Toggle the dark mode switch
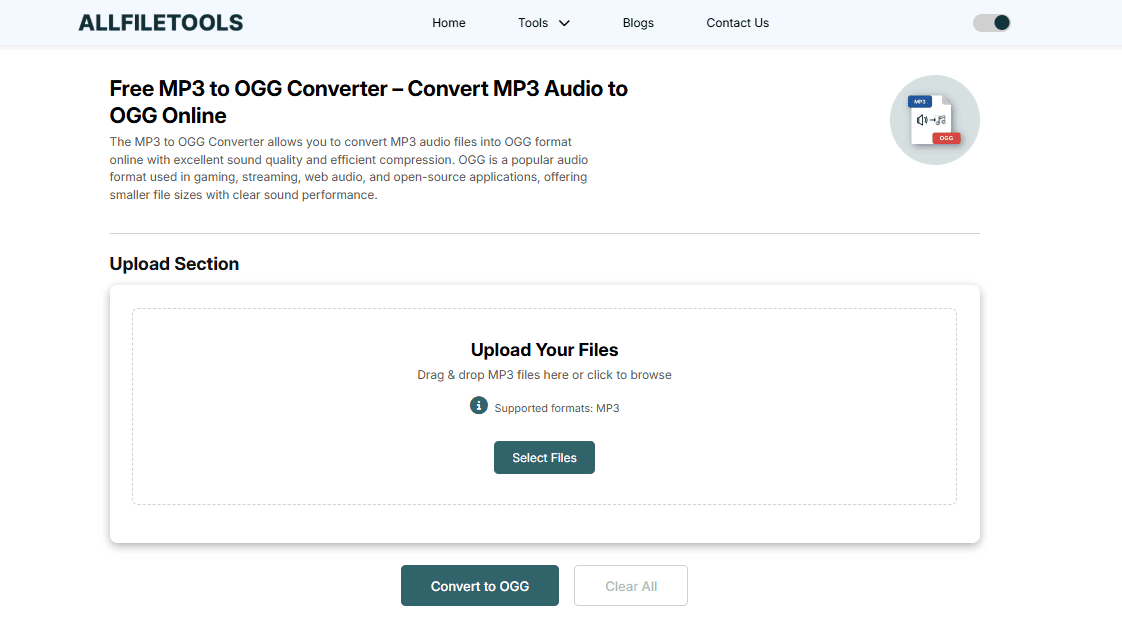This screenshot has width=1122, height=624. [991, 23]
